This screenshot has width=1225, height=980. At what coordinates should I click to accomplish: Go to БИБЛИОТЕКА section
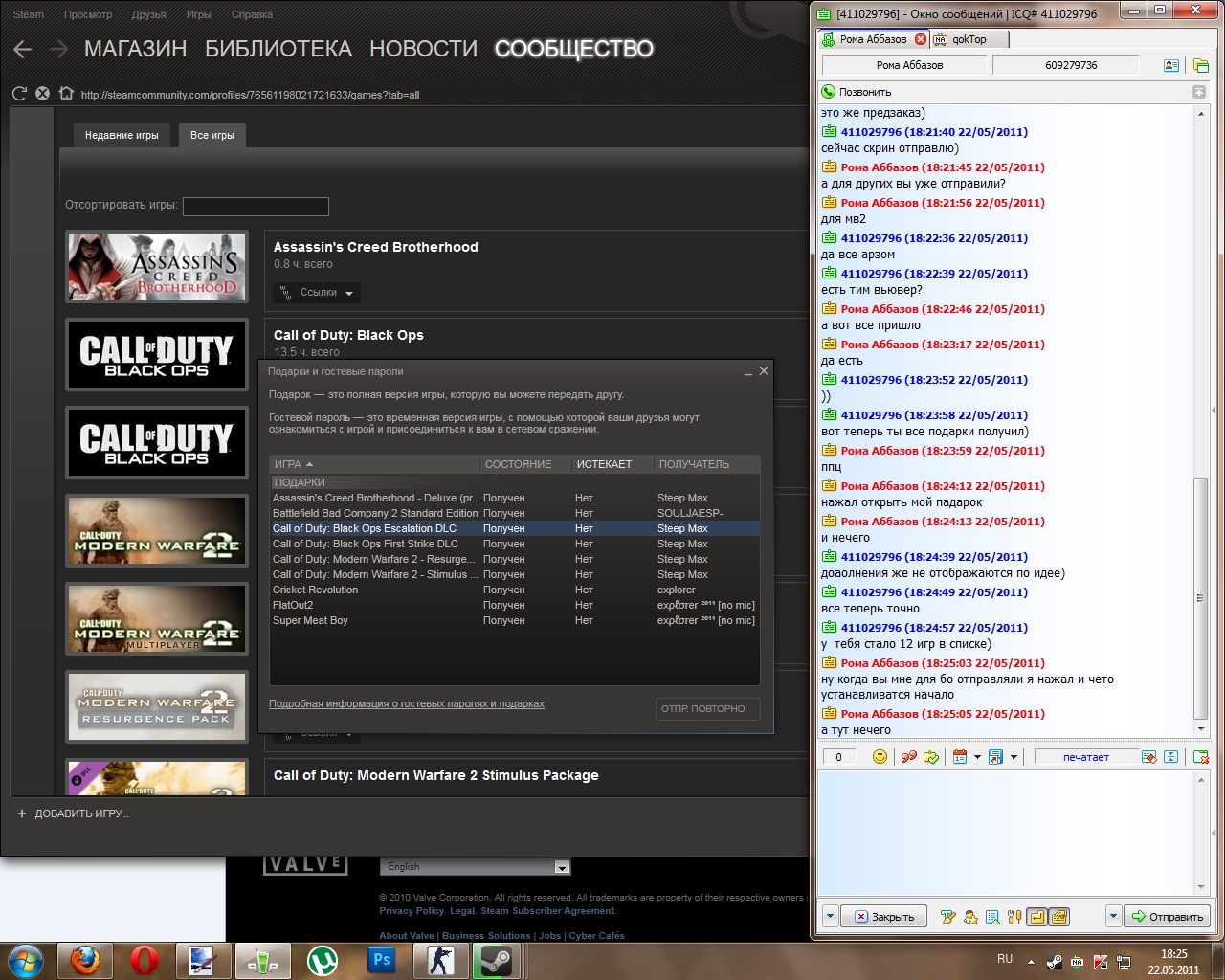point(278,49)
